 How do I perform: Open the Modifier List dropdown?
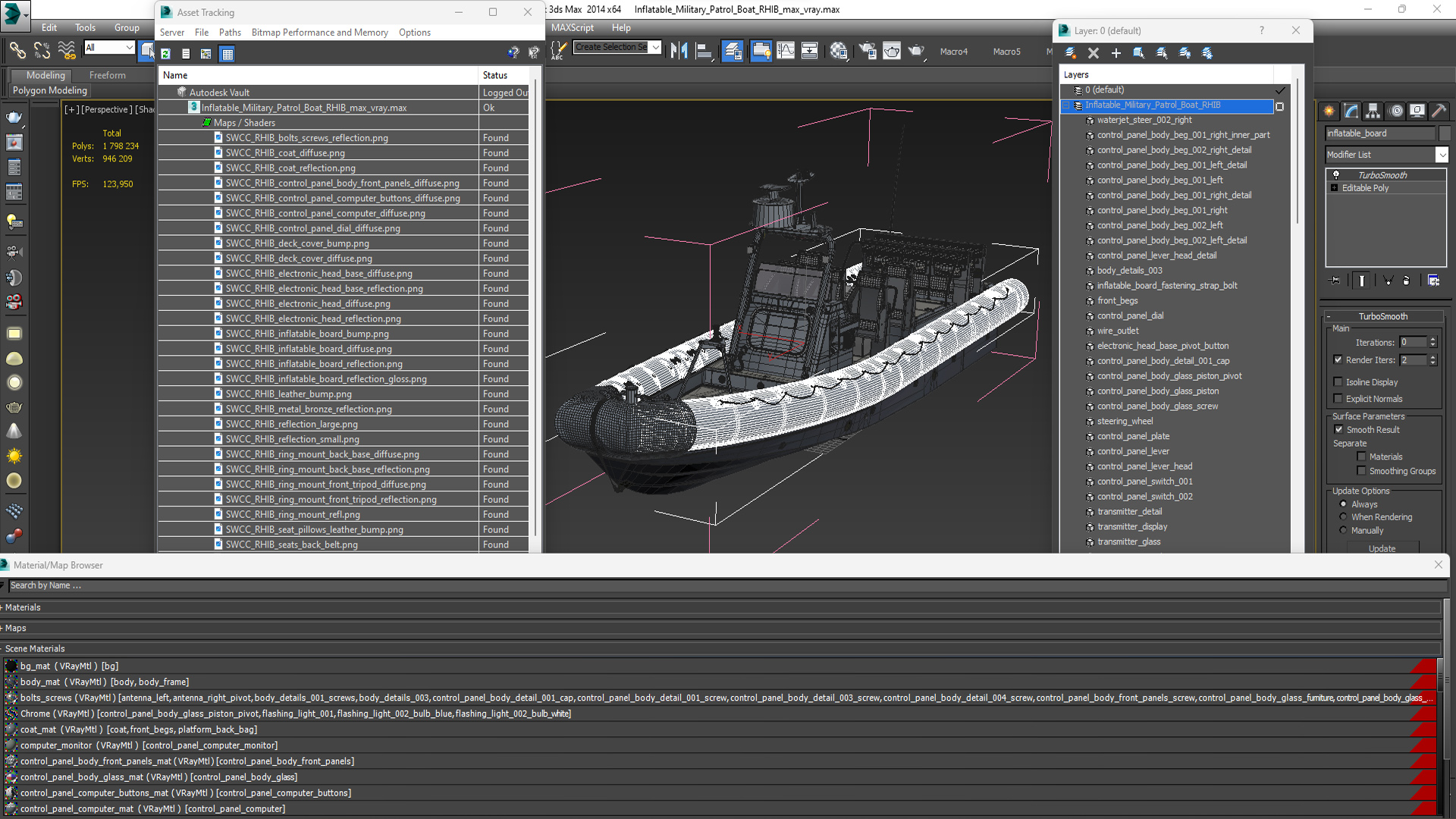coord(1442,155)
